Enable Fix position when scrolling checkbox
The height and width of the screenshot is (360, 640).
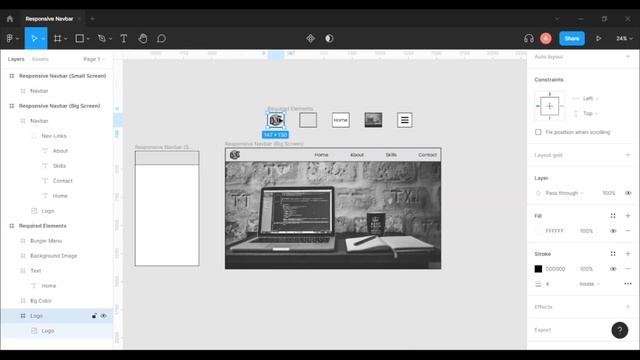point(538,132)
